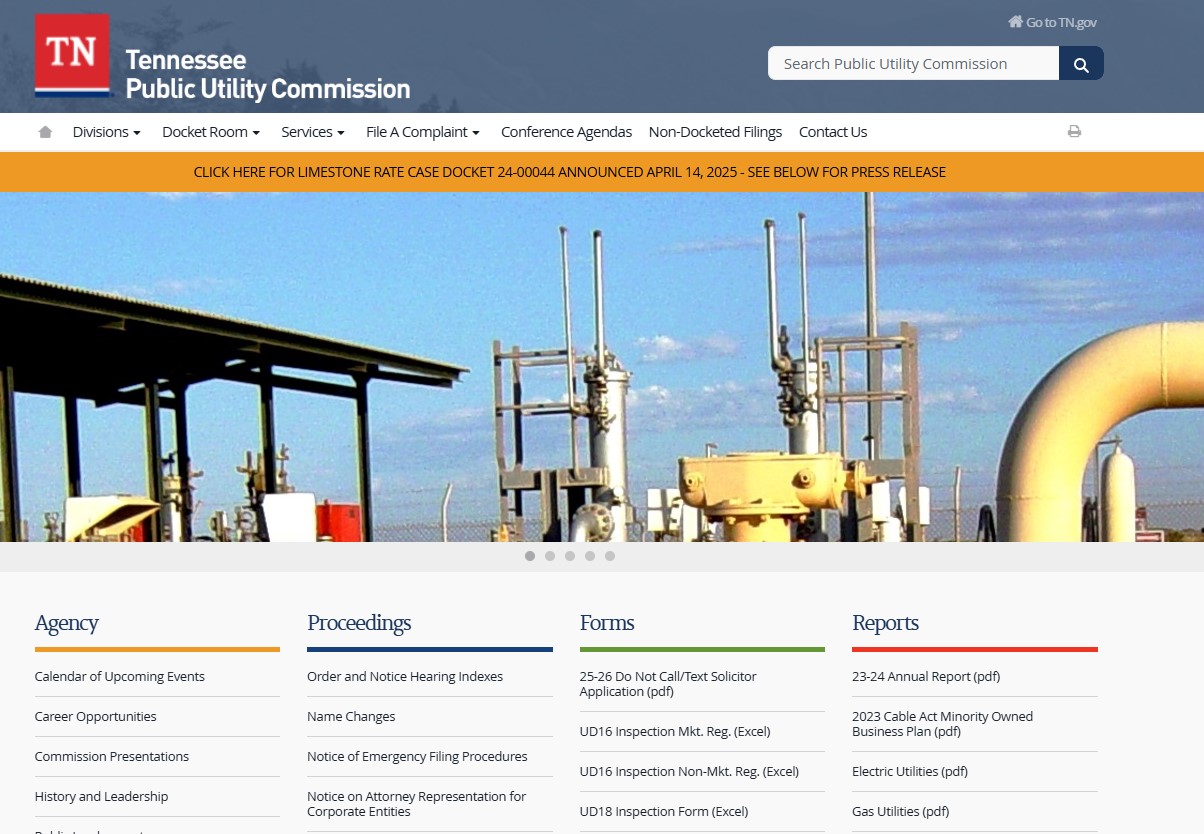Open 2023 Cable Act Minority Owned Business Plan
Image resolution: width=1204 pixels, height=834 pixels.
942,724
